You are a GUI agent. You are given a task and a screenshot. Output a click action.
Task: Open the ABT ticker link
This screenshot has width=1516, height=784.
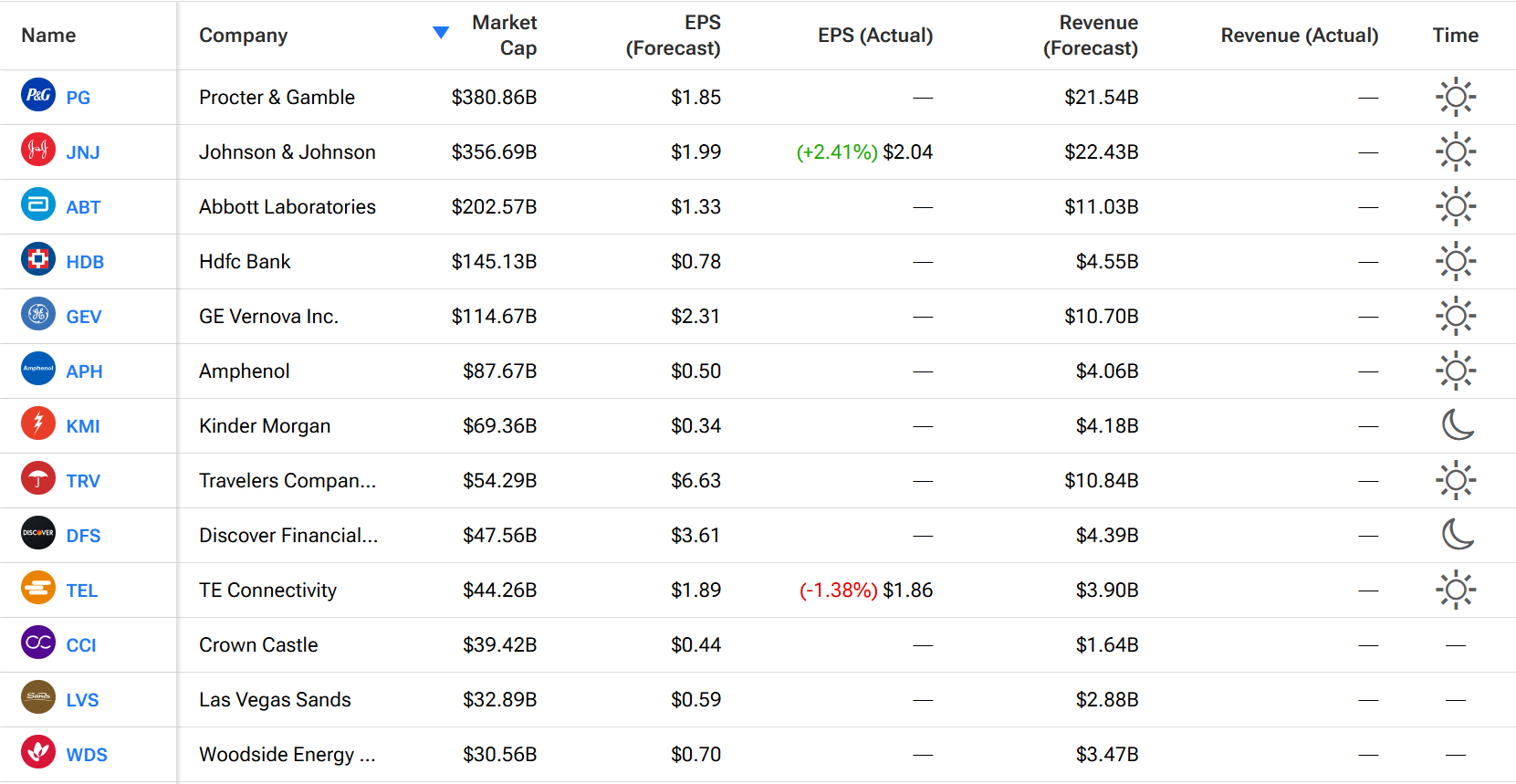83,207
